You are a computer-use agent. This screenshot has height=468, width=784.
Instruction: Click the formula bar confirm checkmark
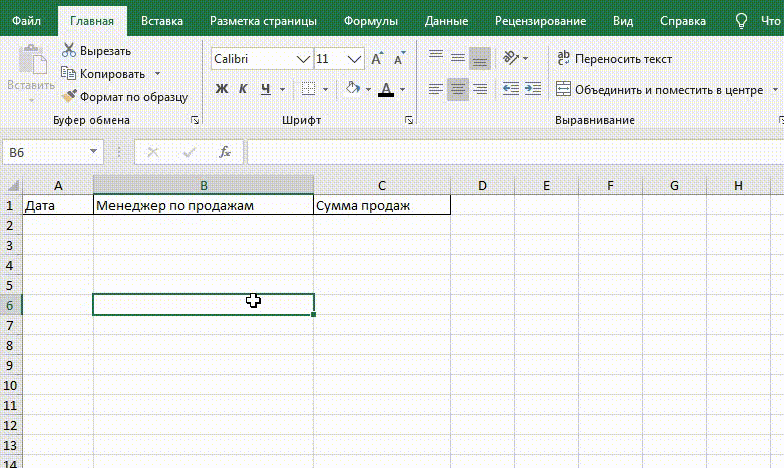189,152
